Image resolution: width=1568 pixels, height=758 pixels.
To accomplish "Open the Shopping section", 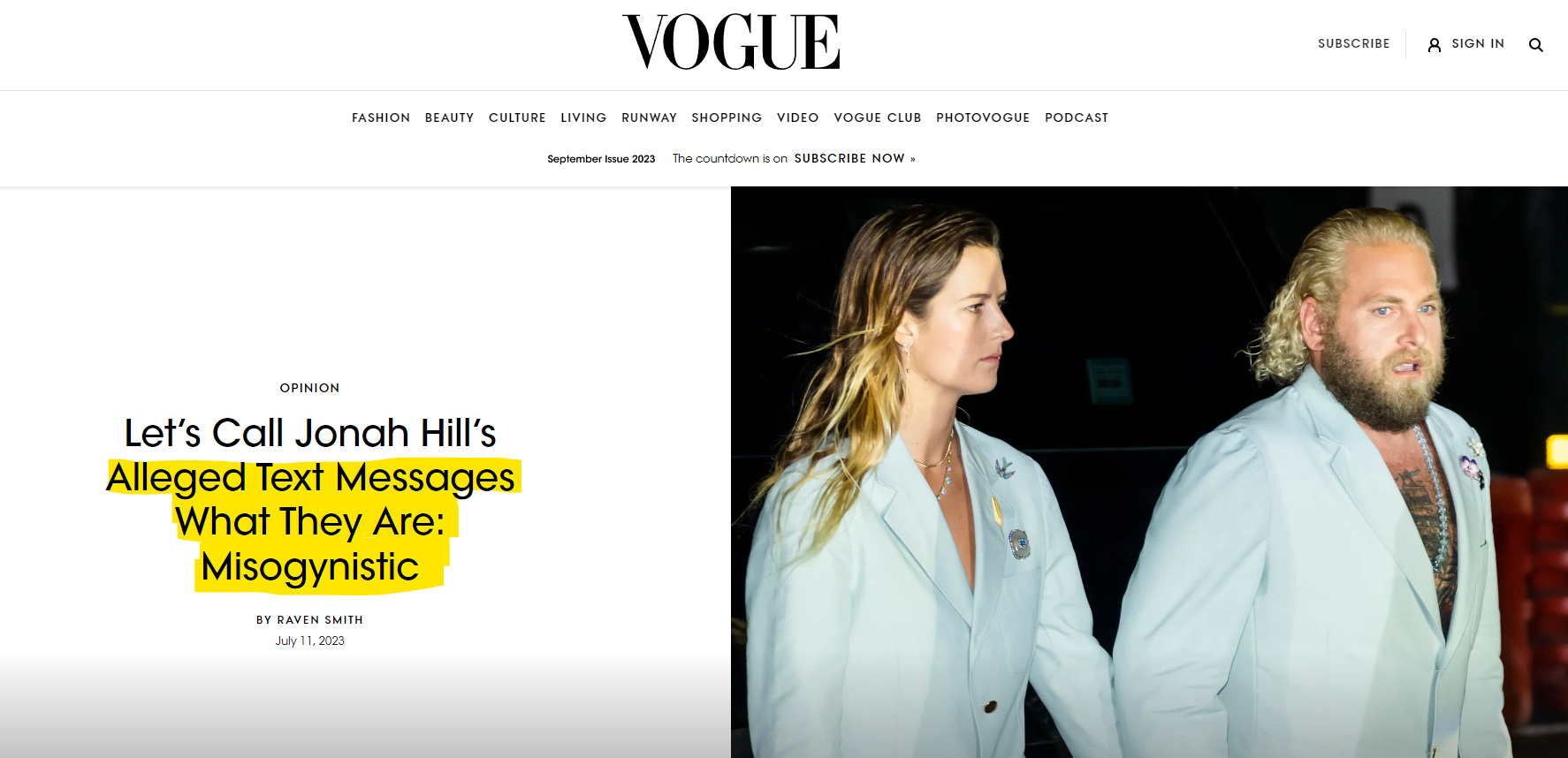I will click(x=727, y=117).
